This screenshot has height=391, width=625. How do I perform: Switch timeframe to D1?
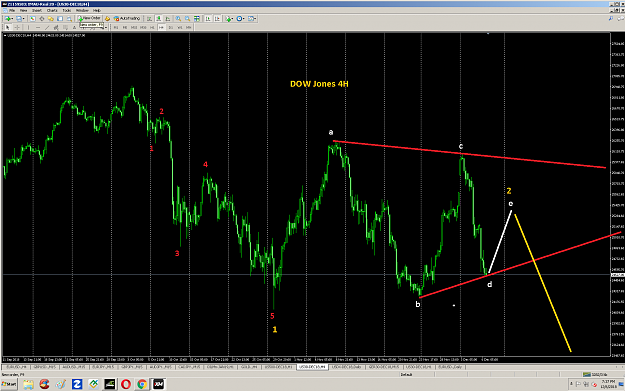tap(171, 27)
